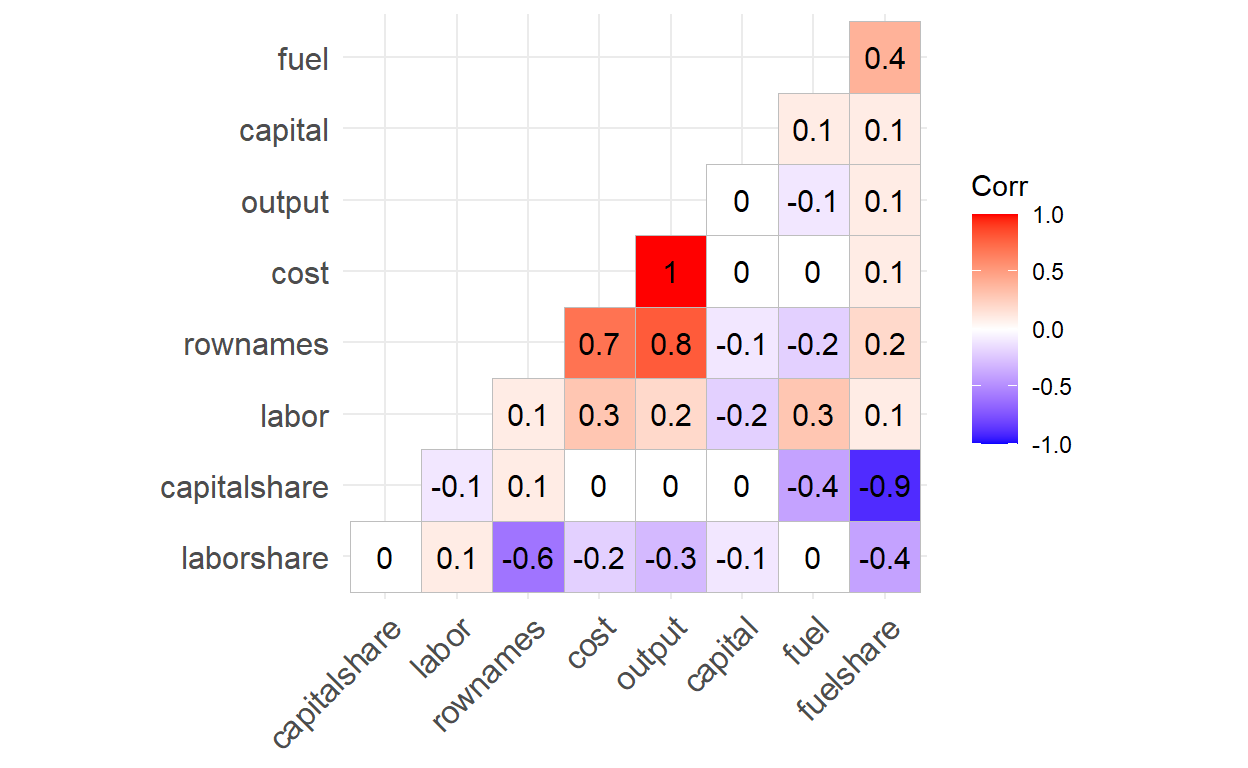Screen dimensions: 1248x768
Task: Click the legend color gradient bar
Action: 993,328
